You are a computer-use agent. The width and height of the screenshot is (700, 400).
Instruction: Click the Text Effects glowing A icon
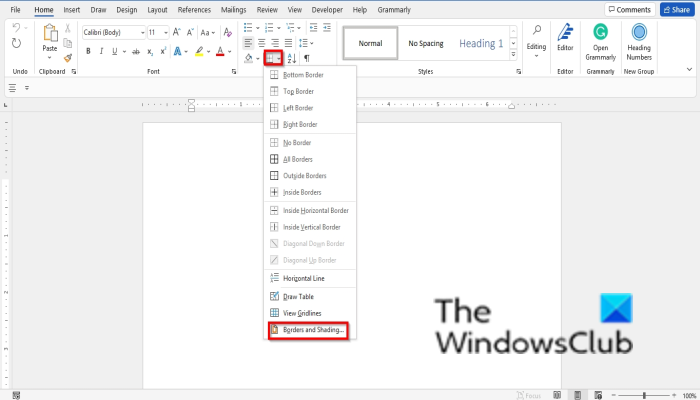pos(178,52)
